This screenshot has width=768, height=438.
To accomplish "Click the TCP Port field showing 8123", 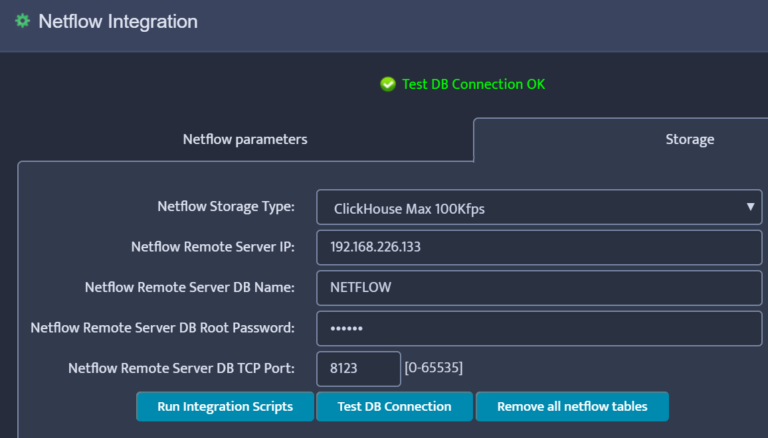I will click(x=358, y=368).
